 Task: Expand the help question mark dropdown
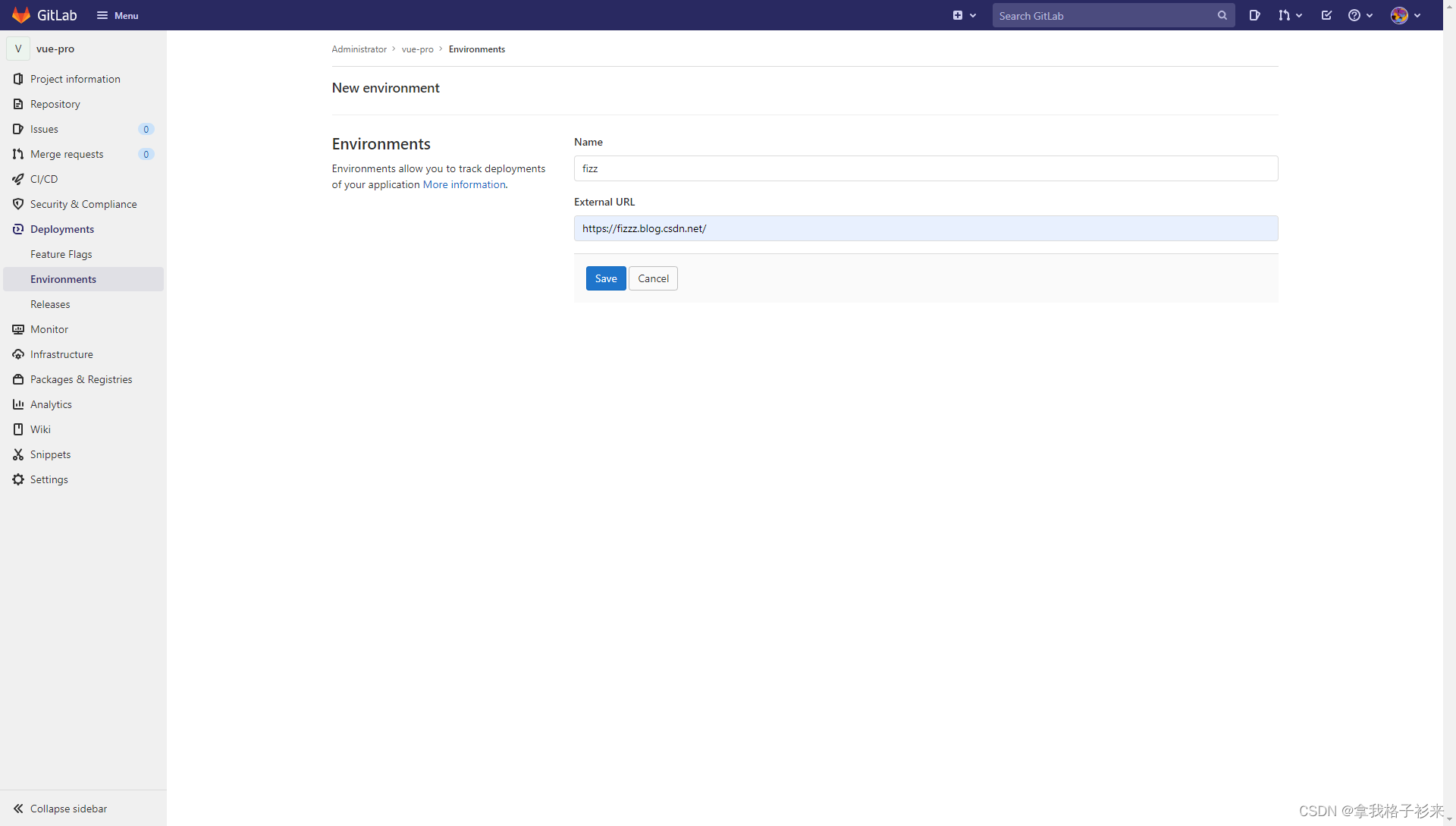tap(1360, 15)
